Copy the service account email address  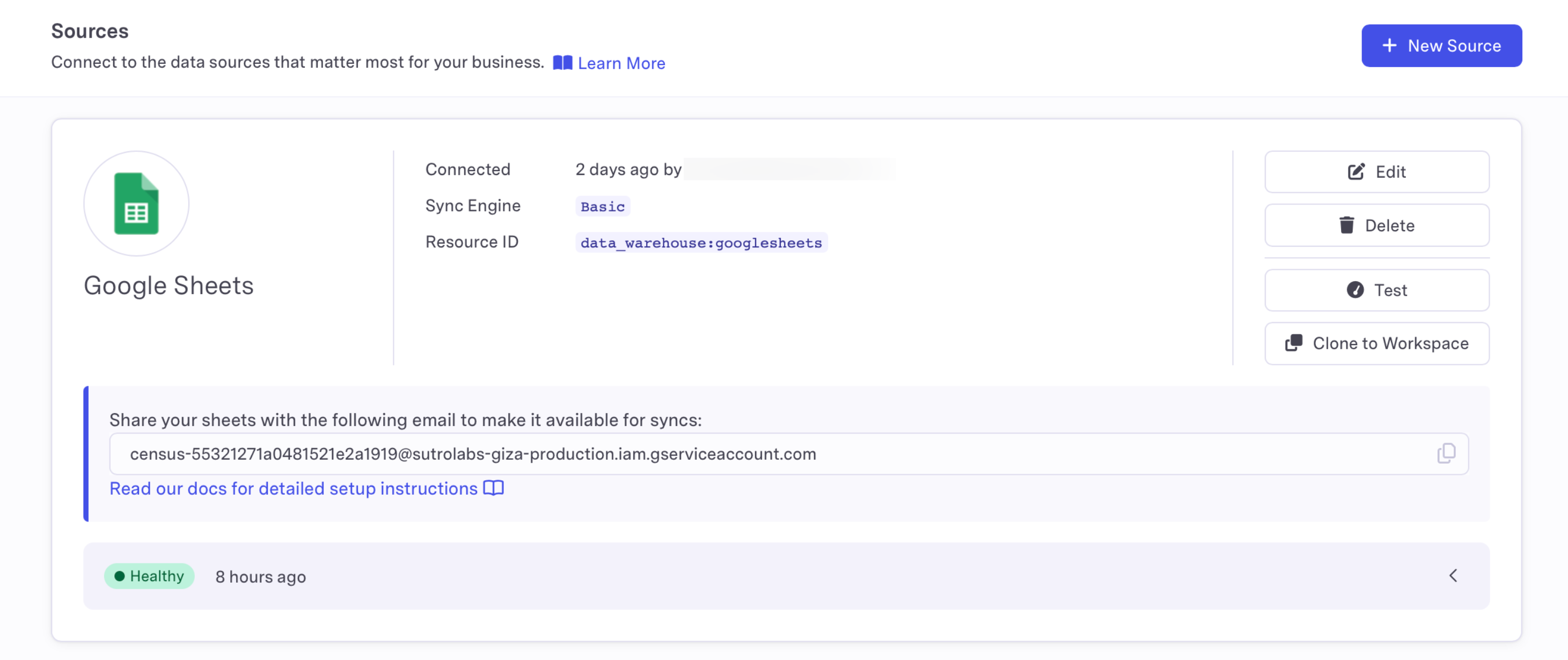click(x=1446, y=453)
